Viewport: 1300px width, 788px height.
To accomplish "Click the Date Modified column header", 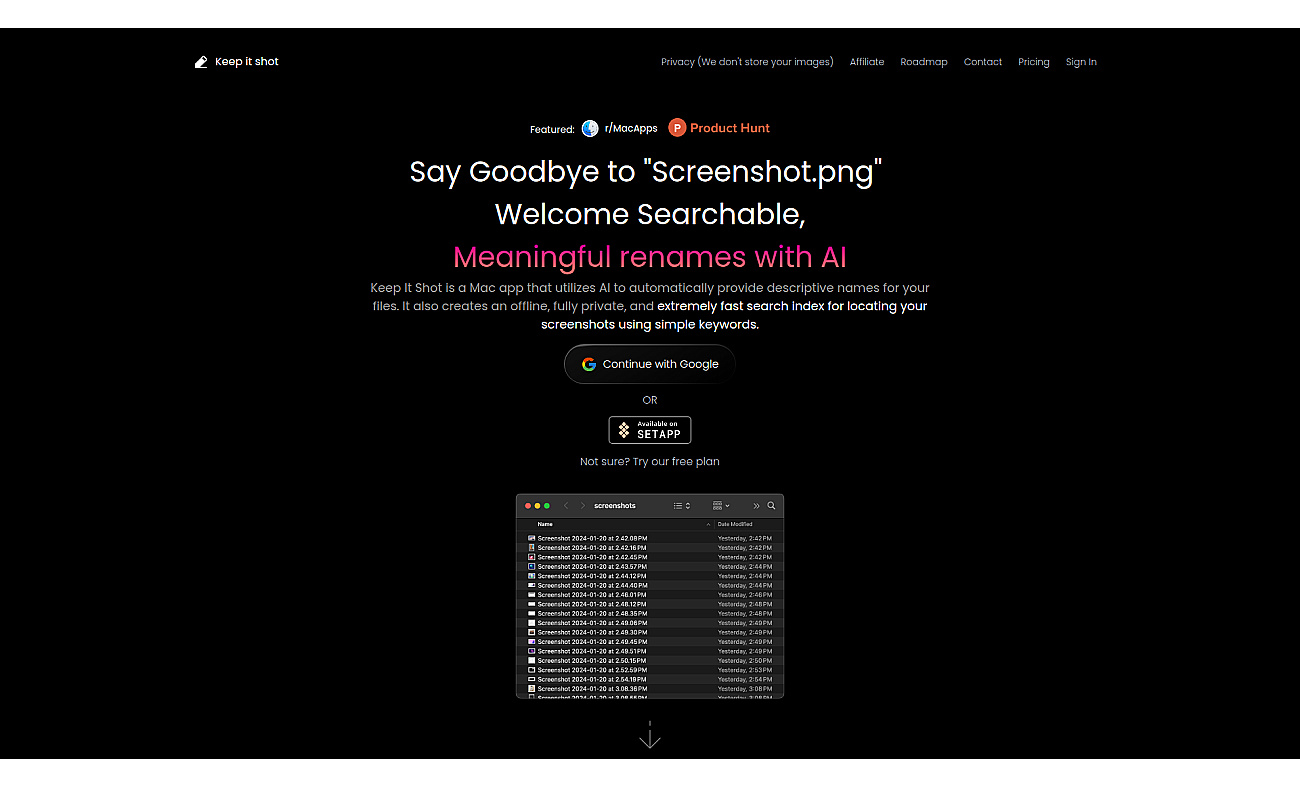I will [x=735, y=524].
